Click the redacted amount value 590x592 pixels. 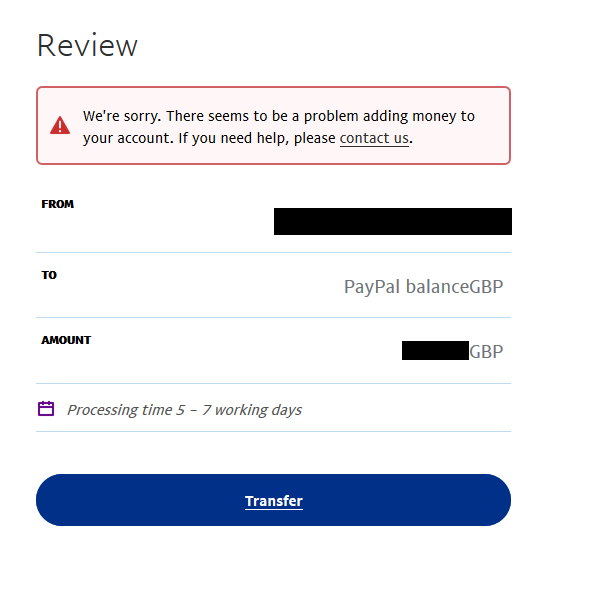click(435, 350)
